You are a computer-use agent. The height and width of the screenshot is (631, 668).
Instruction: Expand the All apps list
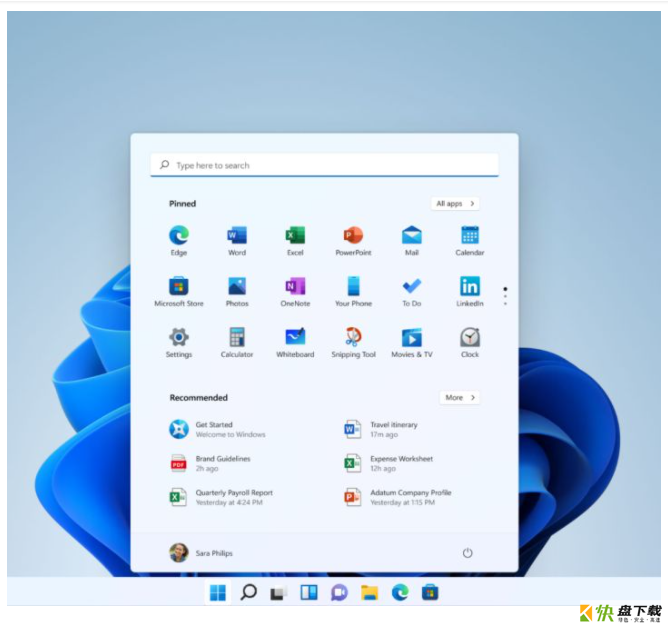point(455,204)
